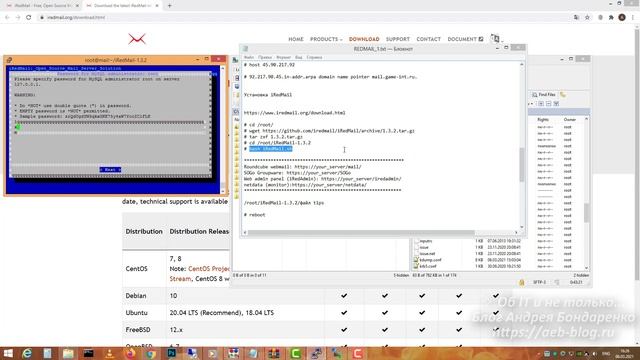Click into the Chrome address bar
Screen dimensions: 640x360
302,18
